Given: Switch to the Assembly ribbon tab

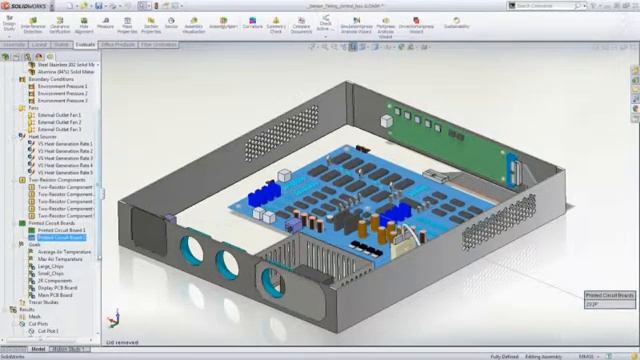Looking at the screenshot, I should (14, 45).
